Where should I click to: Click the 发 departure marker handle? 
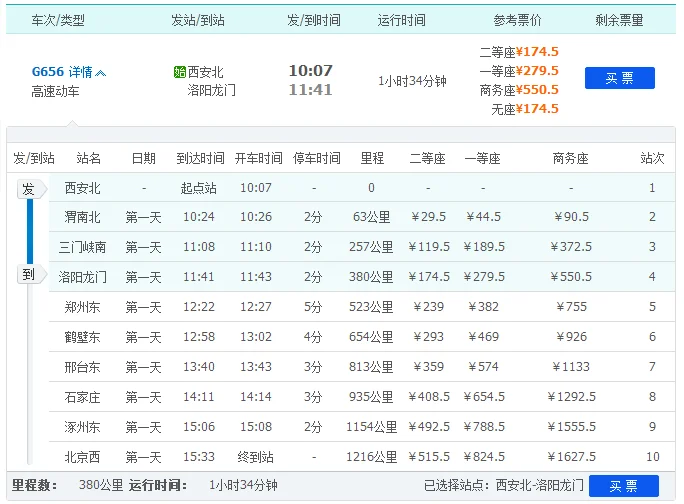tap(29, 189)
